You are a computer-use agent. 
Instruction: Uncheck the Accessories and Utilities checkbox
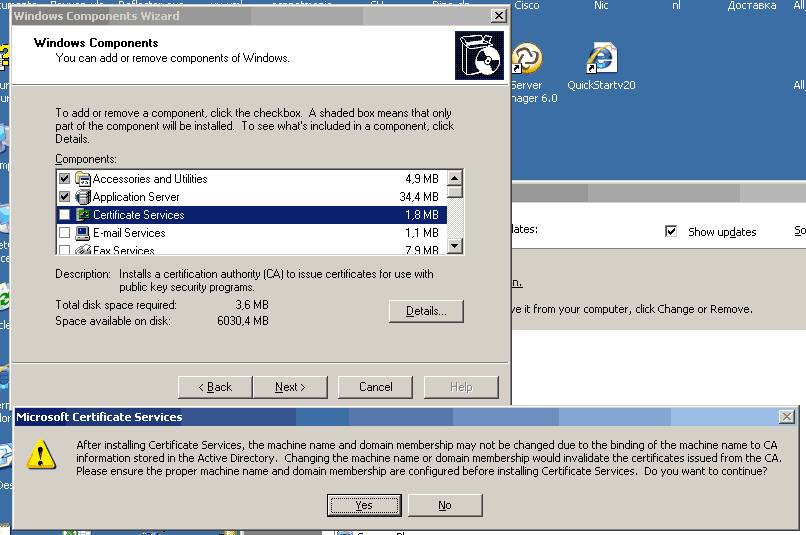click(x=64, y=179)
